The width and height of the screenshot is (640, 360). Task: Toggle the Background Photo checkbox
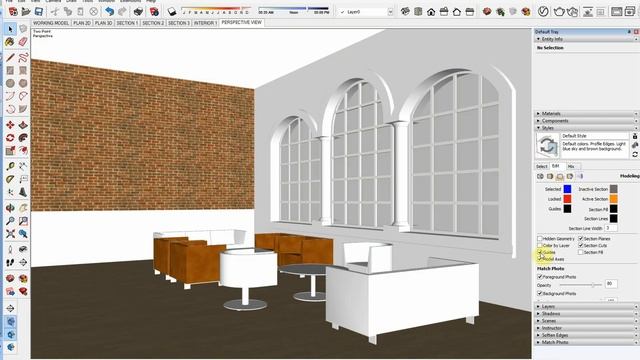tap(540, 293)
